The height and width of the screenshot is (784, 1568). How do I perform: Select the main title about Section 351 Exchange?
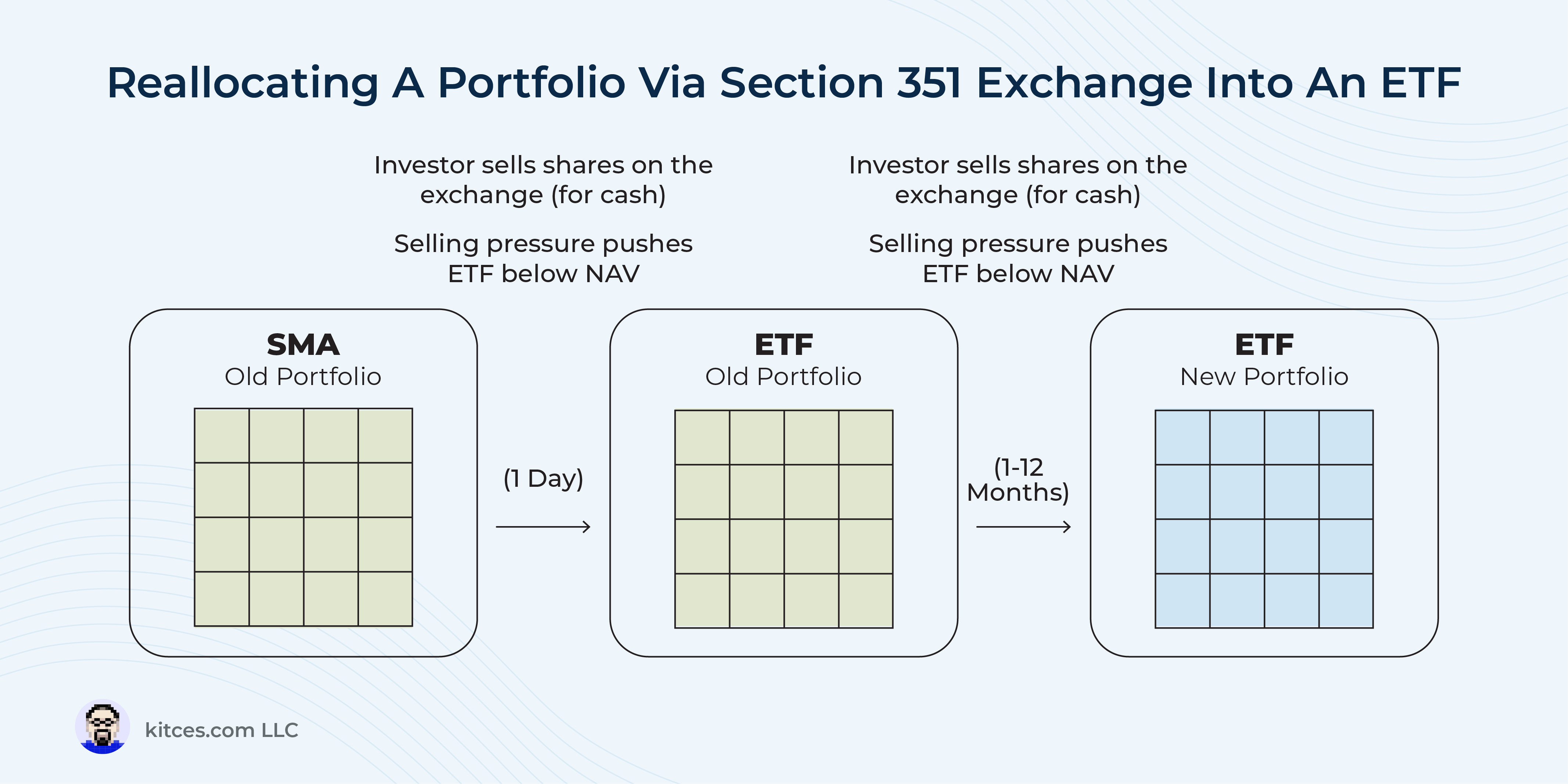[784, 83]
